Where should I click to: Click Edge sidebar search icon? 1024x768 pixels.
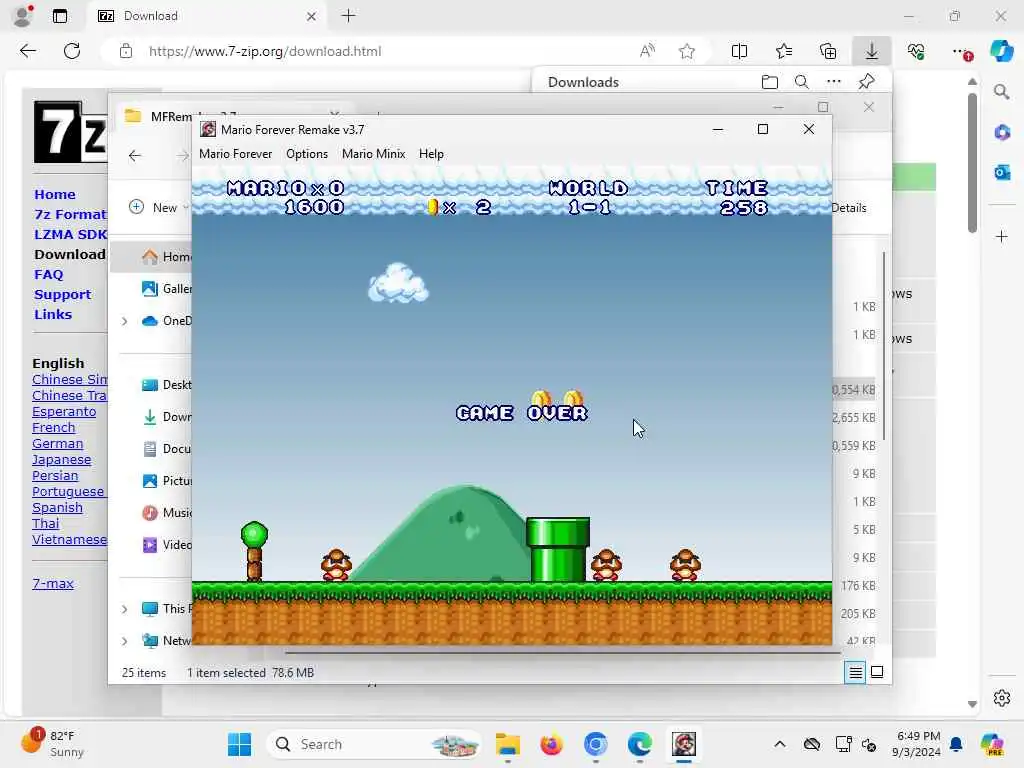tap(1001, 92)
